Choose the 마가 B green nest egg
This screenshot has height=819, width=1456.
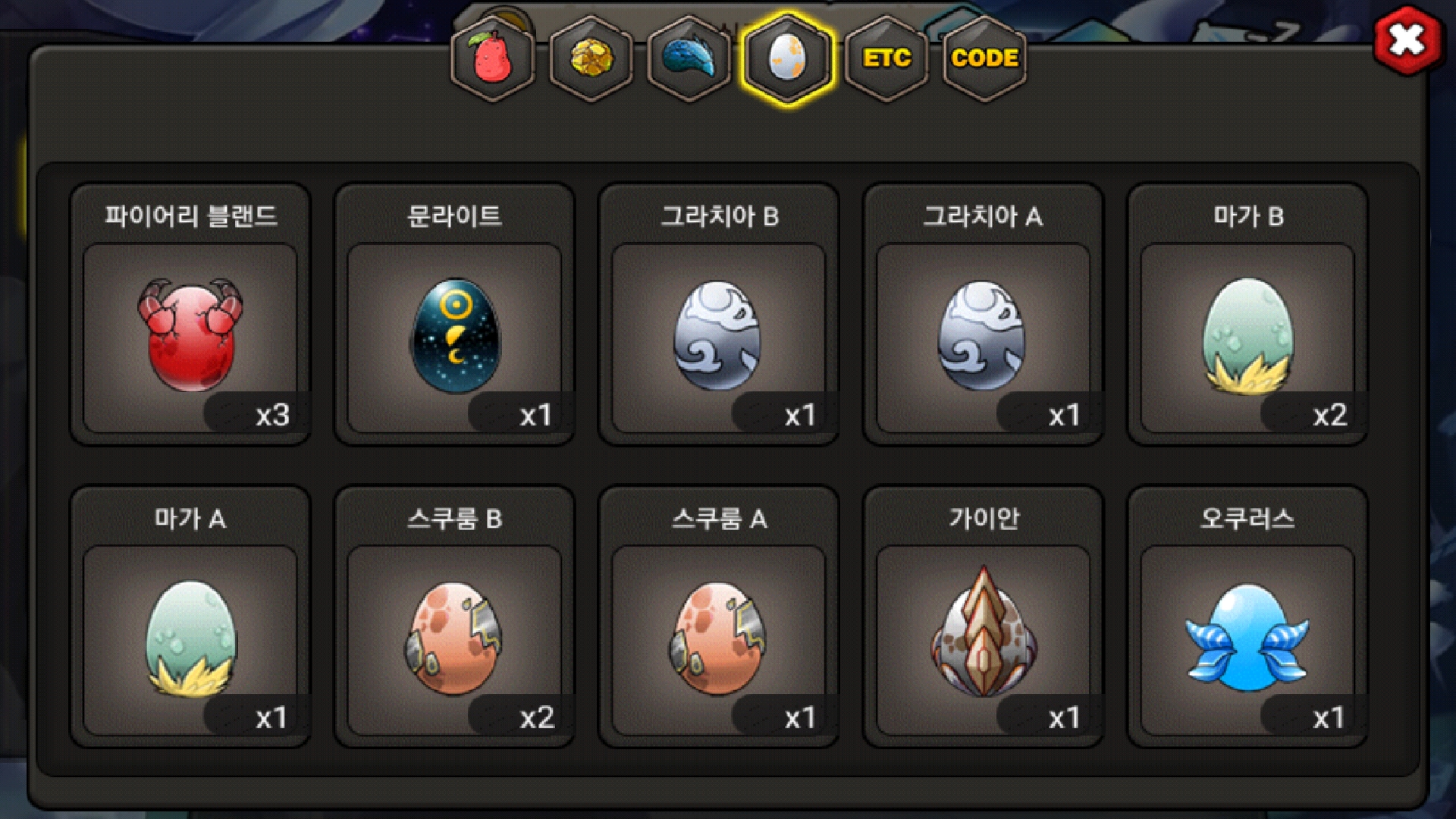1247,337
